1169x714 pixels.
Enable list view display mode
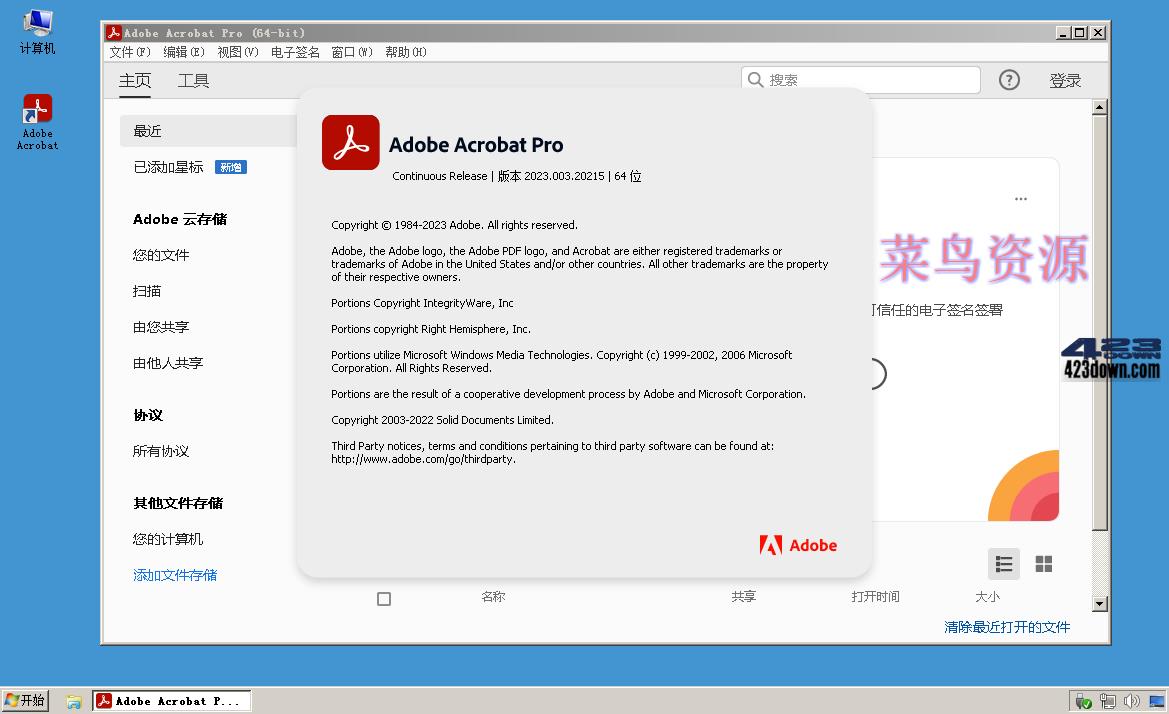[1003, 564]
